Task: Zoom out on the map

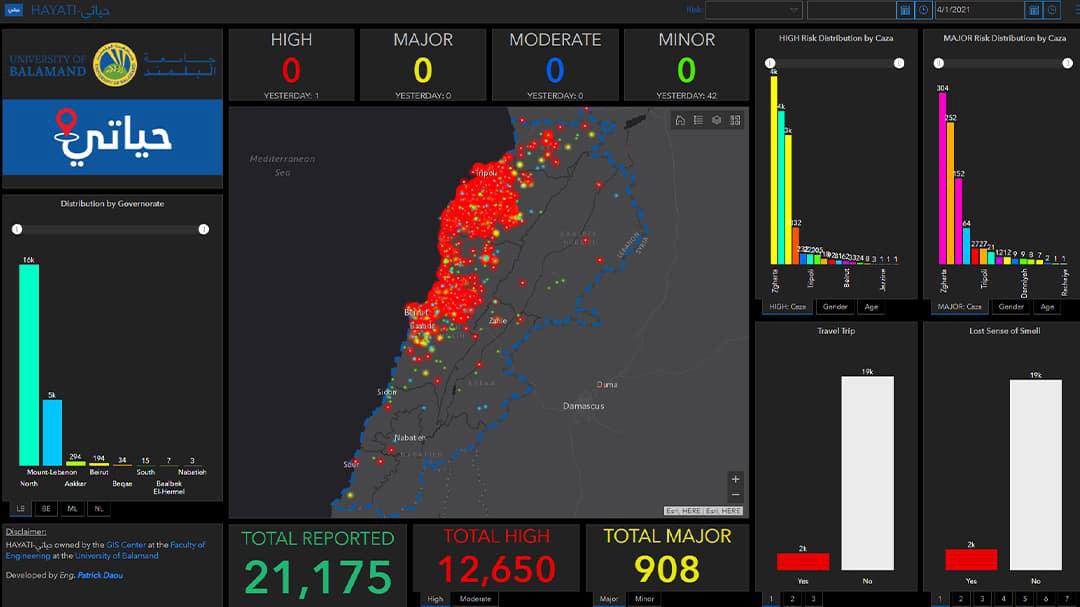Action: [x=736, y=495]
